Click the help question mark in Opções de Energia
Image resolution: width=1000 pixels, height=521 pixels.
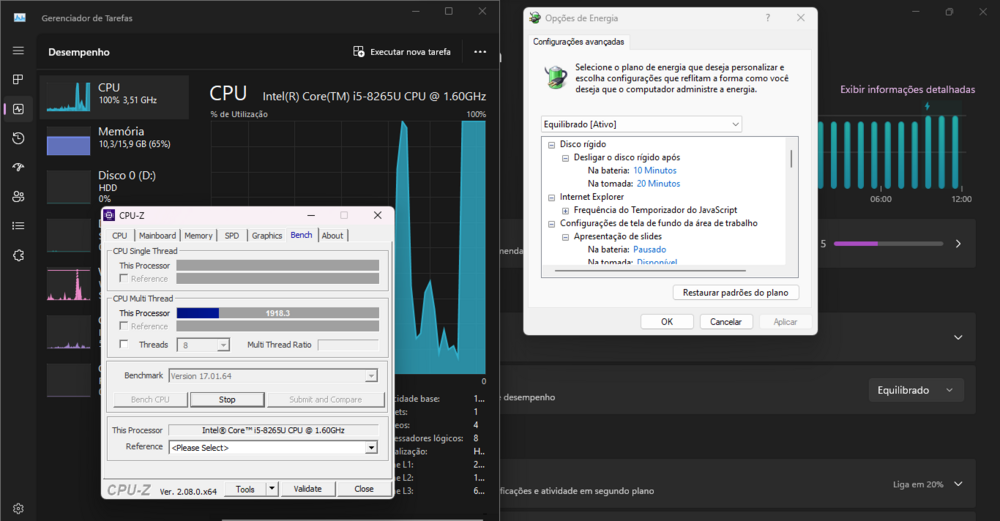click(x=768, y=18)
